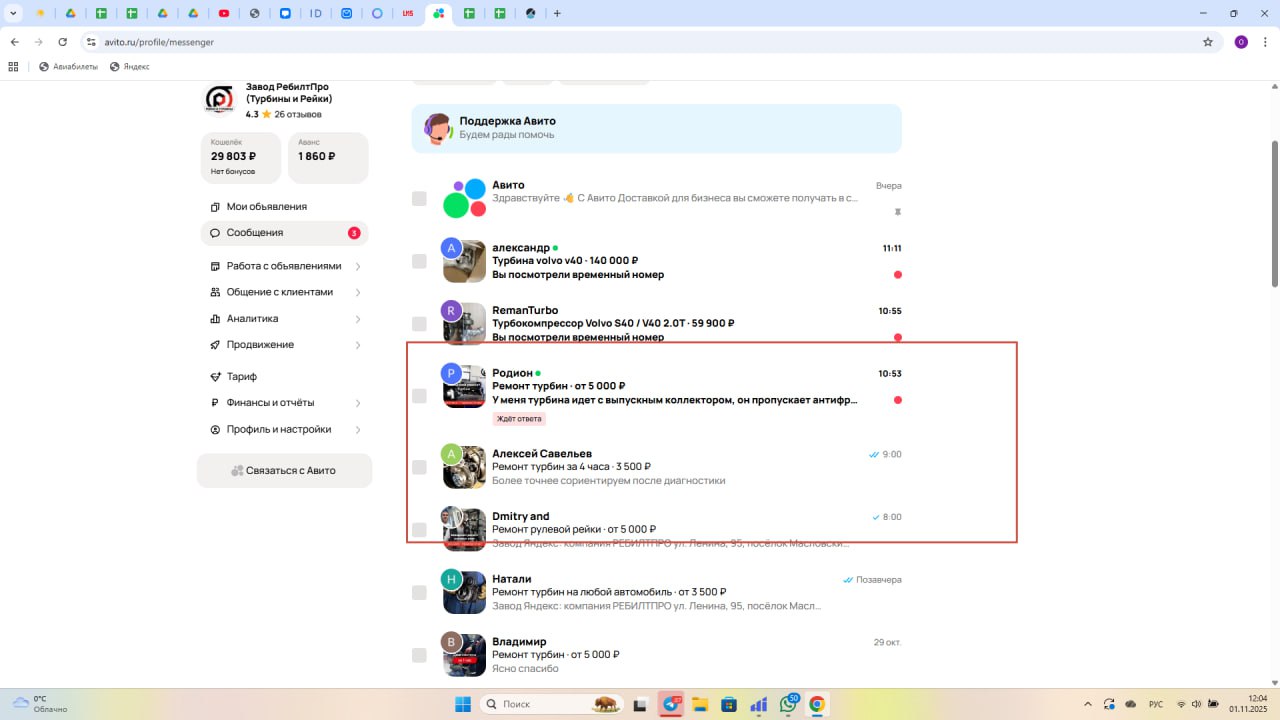Click the volume icon in the system tray
The height and width of the screenshot is (720, 1280).
pyautogui.click(x=1197, y=704)
